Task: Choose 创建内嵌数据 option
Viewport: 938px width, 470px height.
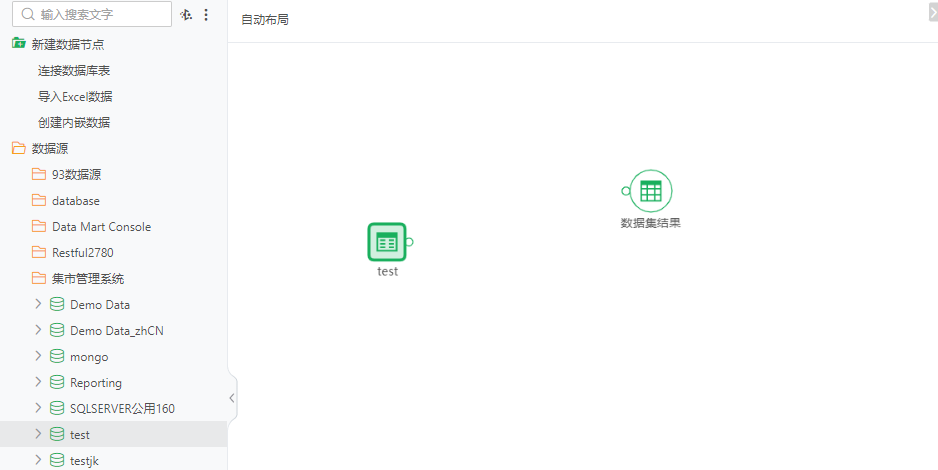Action: pyautogui.click(x=74, y=123)
